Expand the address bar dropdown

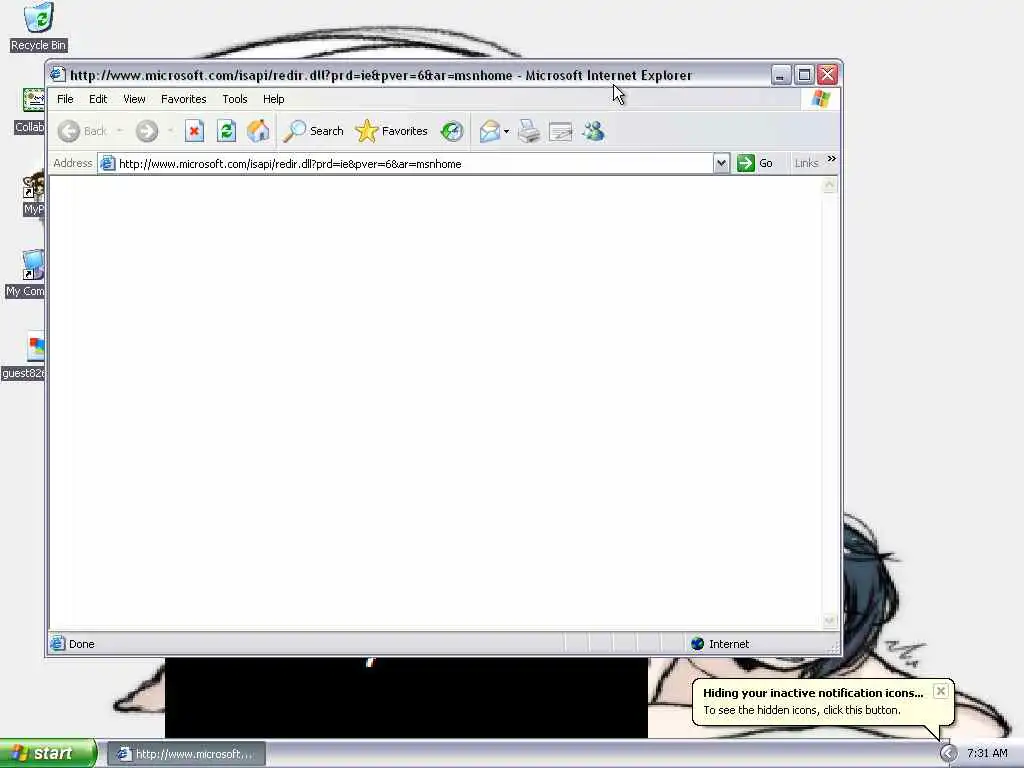pos(720,163)
